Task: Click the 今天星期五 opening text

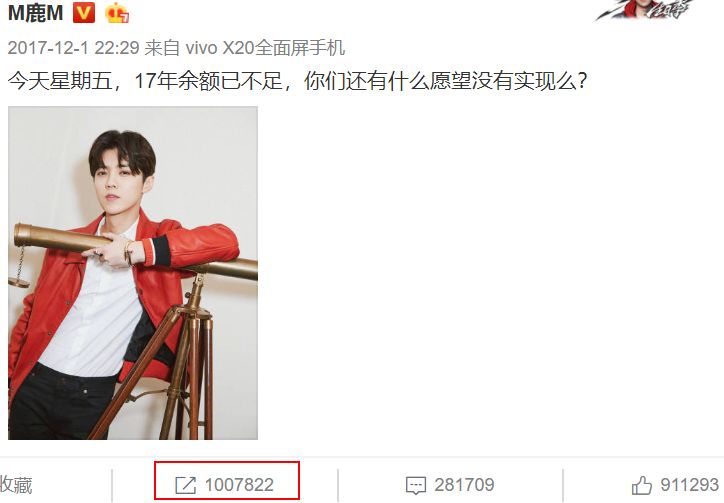Action: [x=60, y=81]
